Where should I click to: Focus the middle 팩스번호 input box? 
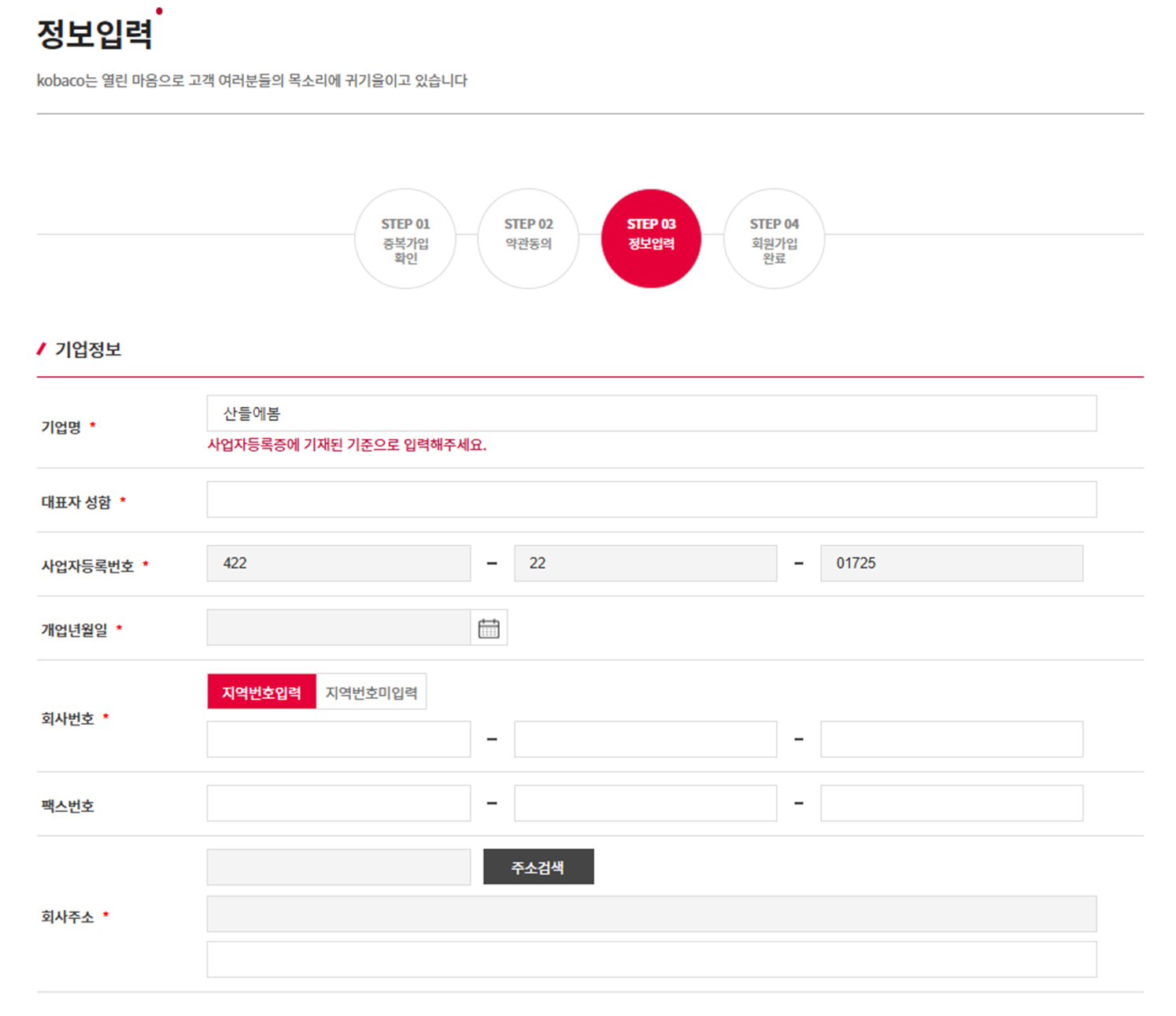click(x=645, y=804)
